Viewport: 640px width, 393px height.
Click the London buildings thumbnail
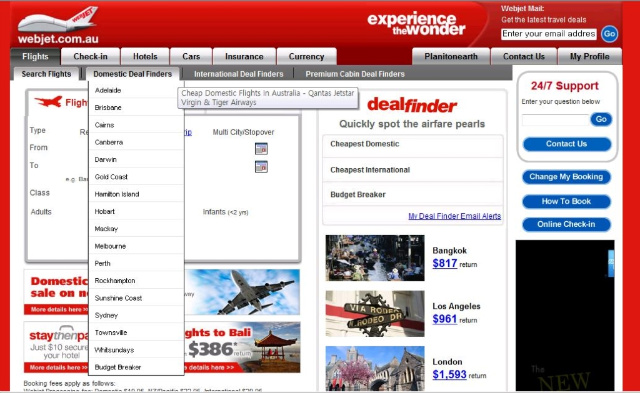tap(375, 368)
